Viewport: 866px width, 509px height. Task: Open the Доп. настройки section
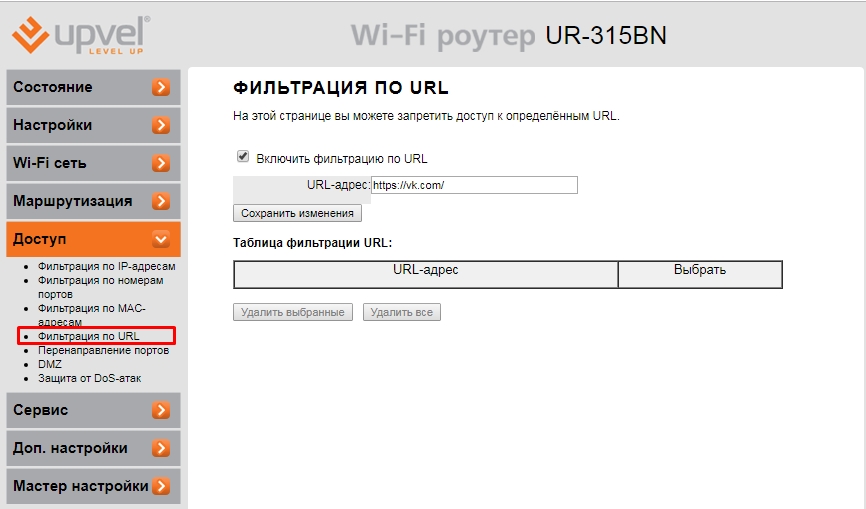(x=93, y=448)
